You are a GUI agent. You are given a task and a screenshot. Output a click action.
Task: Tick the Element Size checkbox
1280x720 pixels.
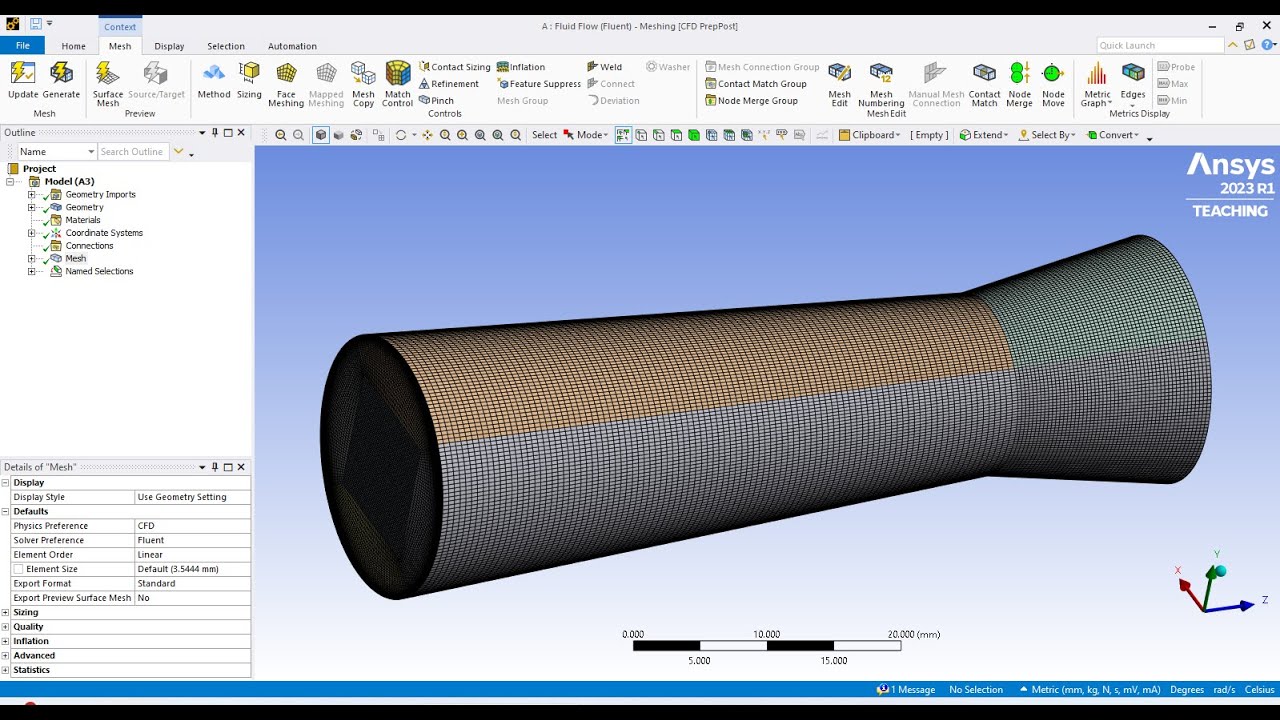point(18,569)
